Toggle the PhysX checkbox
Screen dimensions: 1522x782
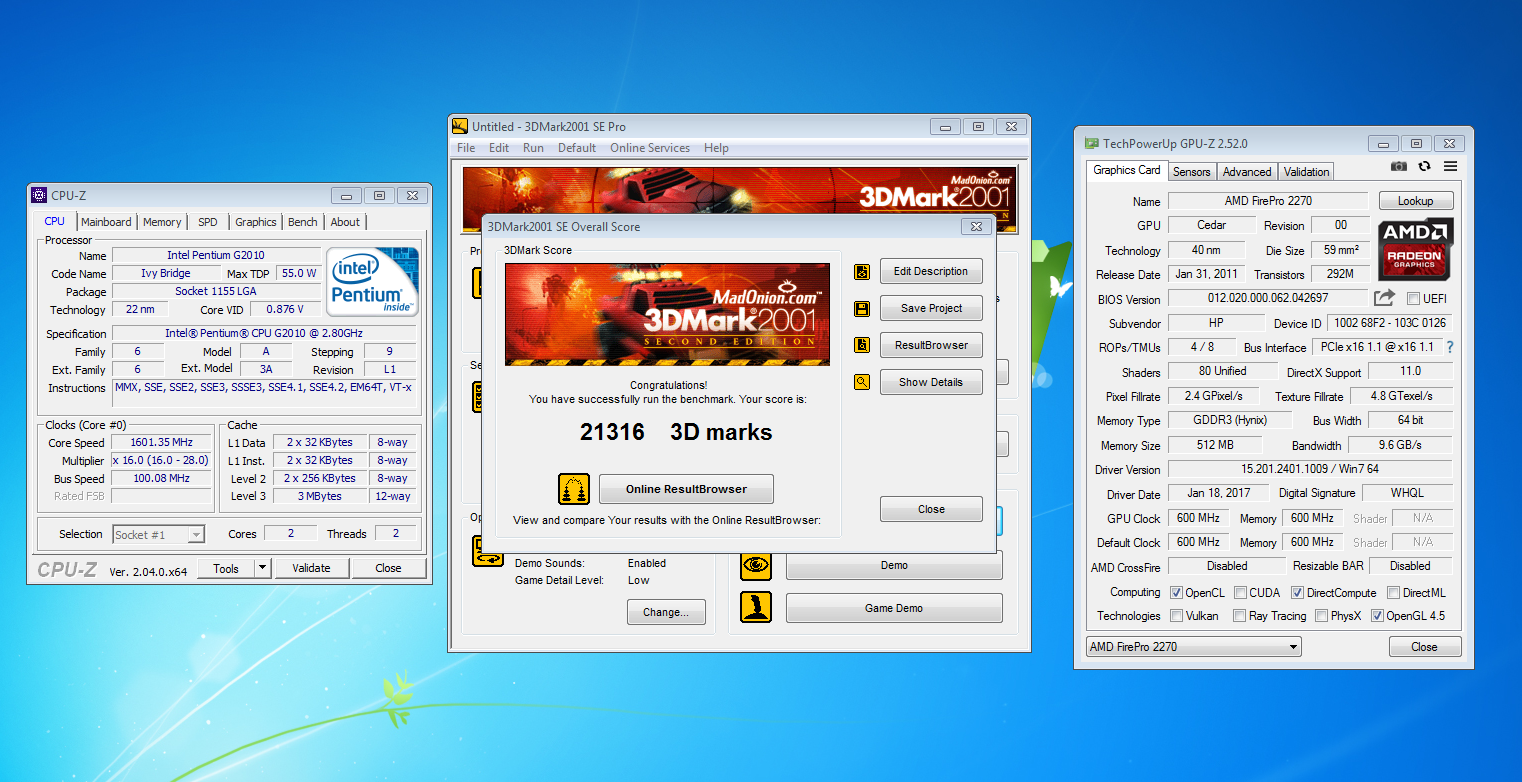[x=1321, y=616]
